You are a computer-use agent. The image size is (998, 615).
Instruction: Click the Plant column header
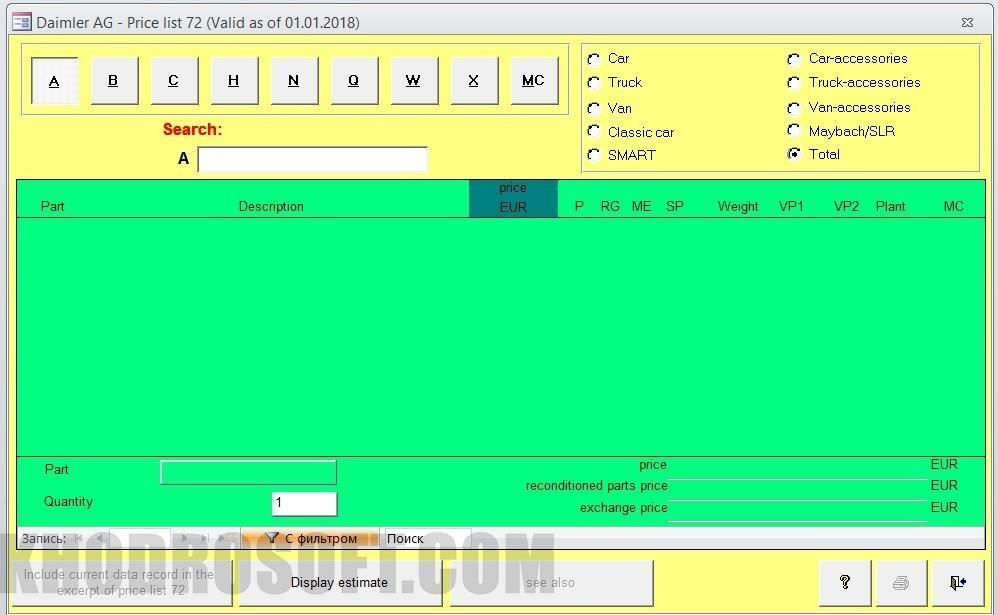pyautogui.click(x=890, y=206)
